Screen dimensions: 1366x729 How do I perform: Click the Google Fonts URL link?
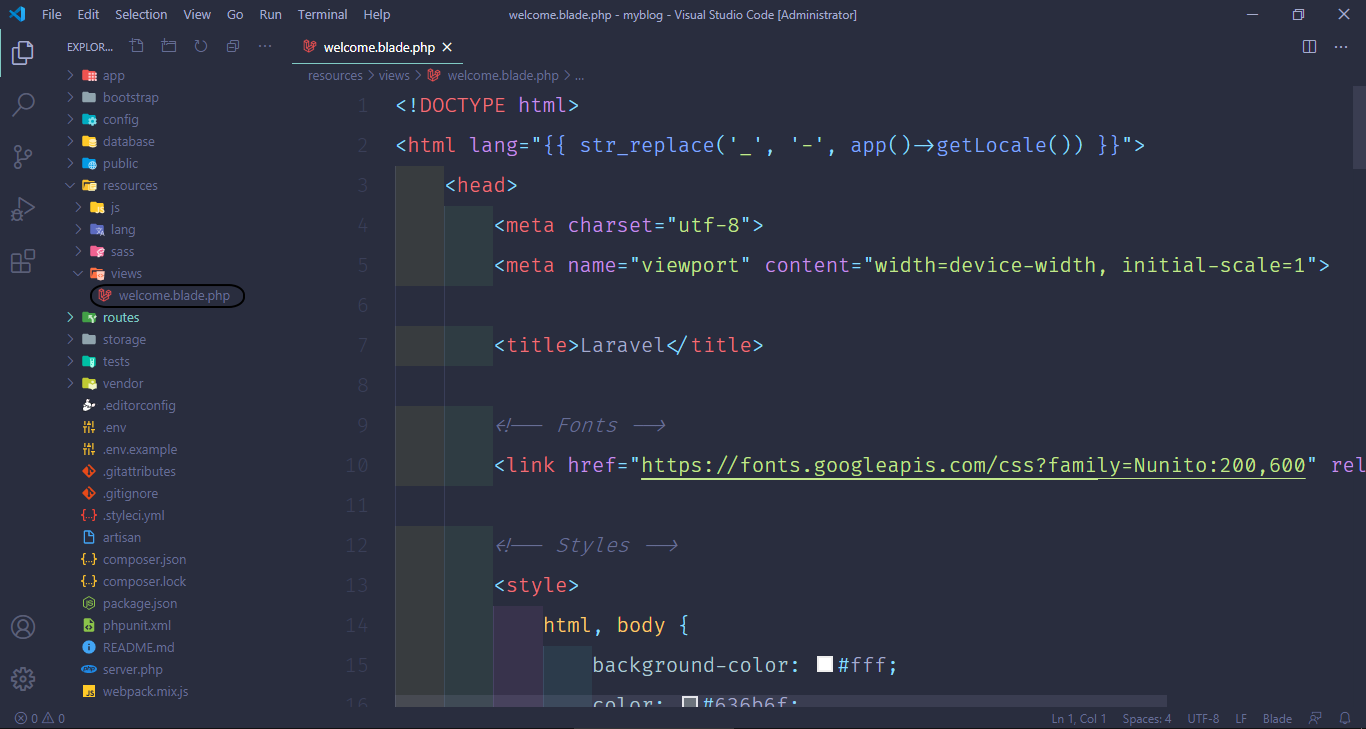[x=973, y=465]
